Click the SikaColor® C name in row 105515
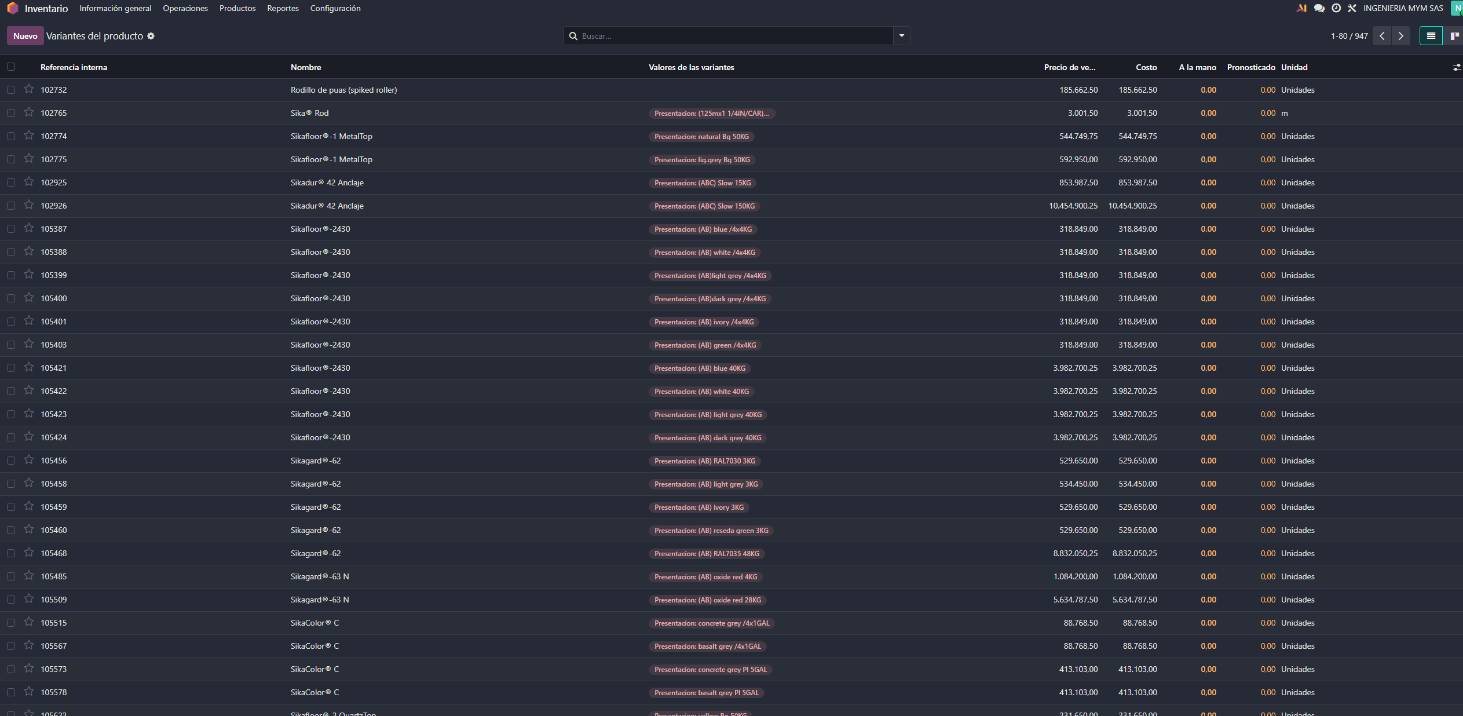This screenshot has height=716, width=1463. point(315,623)
